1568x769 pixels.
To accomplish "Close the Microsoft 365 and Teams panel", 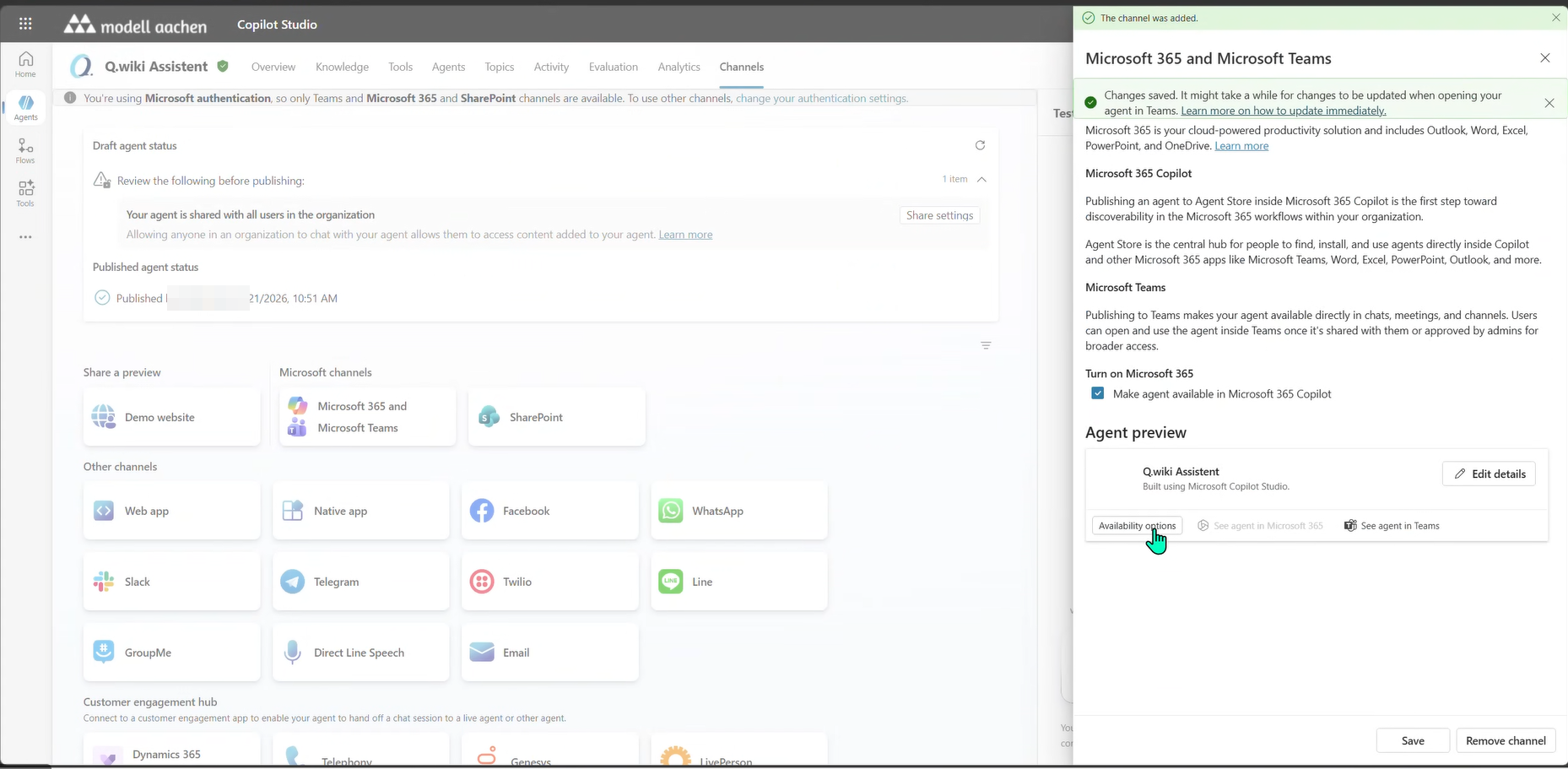I will click(x=1545, y=58).
